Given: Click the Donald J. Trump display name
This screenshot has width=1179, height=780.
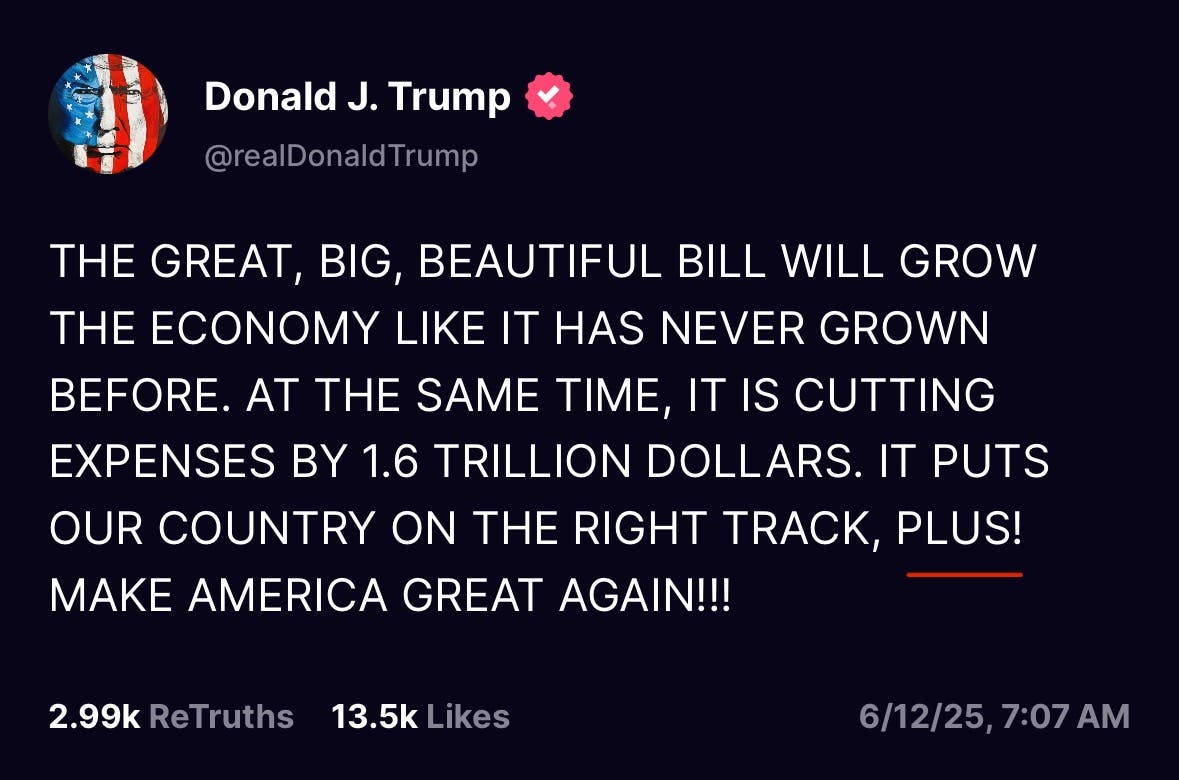Looking at the screenshot, I should [x=357, y=97].
